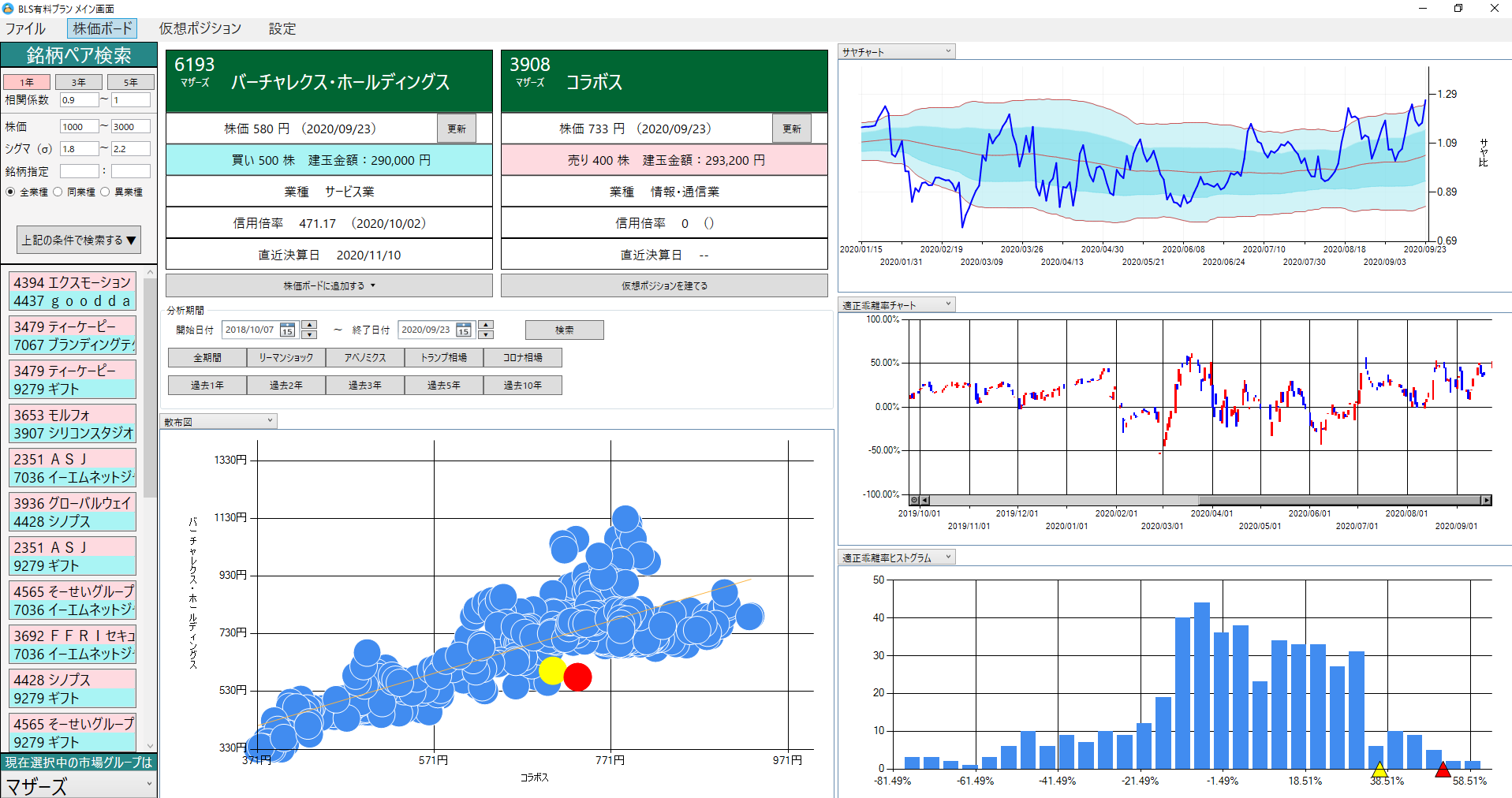Select the 同業種 radio button
The image size is (1512, 798).
click(x=58, y=192)
